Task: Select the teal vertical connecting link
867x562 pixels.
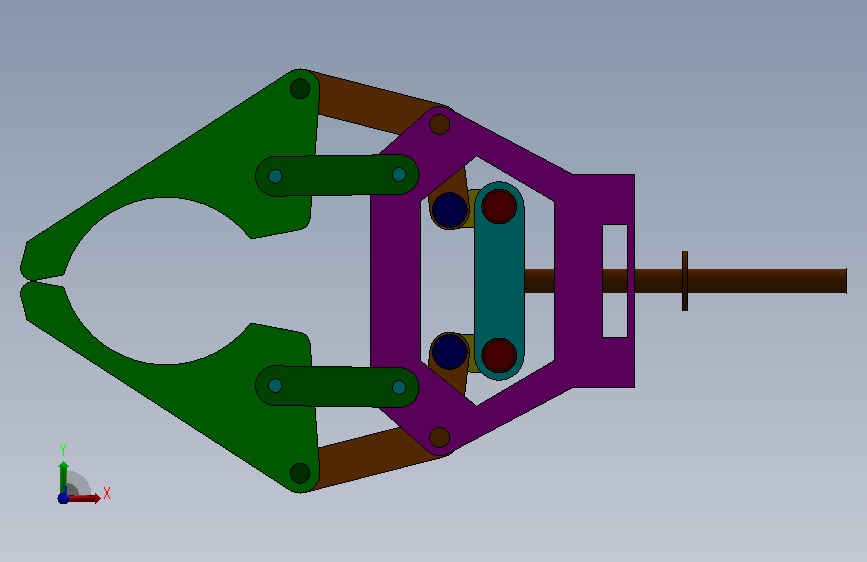Action: (x=499, y=281)
